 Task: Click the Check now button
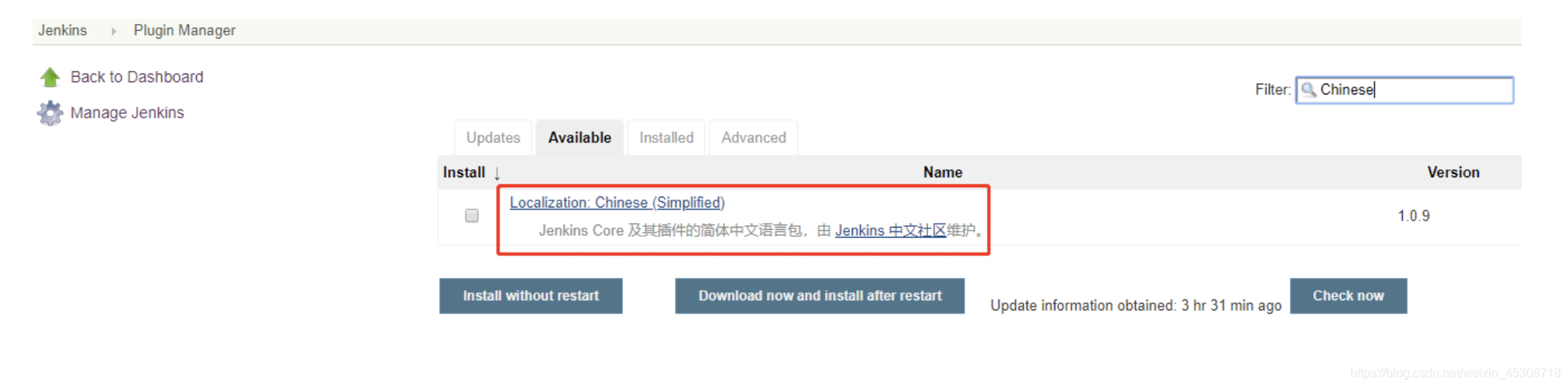click(x=1348, y=296)
